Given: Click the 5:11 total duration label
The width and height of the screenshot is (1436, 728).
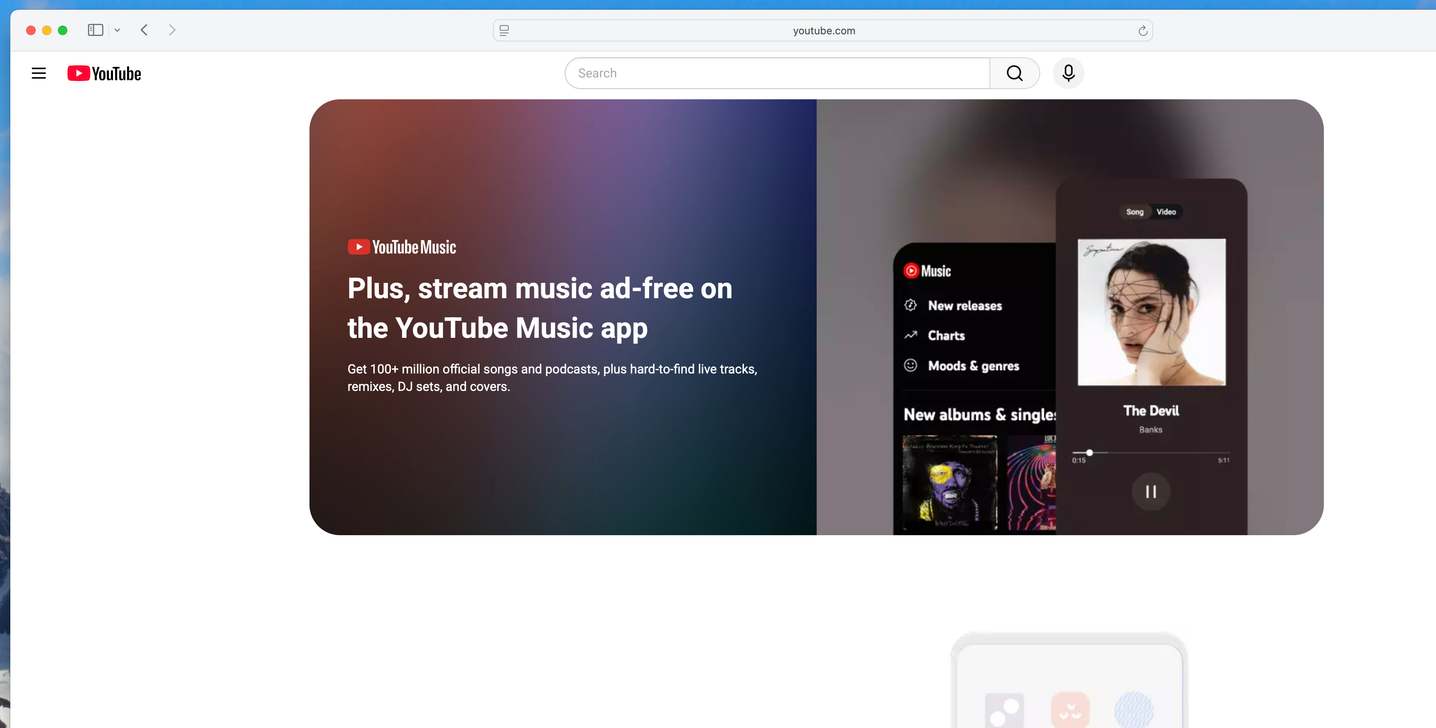Looking at the screenshot, I should [1223, 461].
